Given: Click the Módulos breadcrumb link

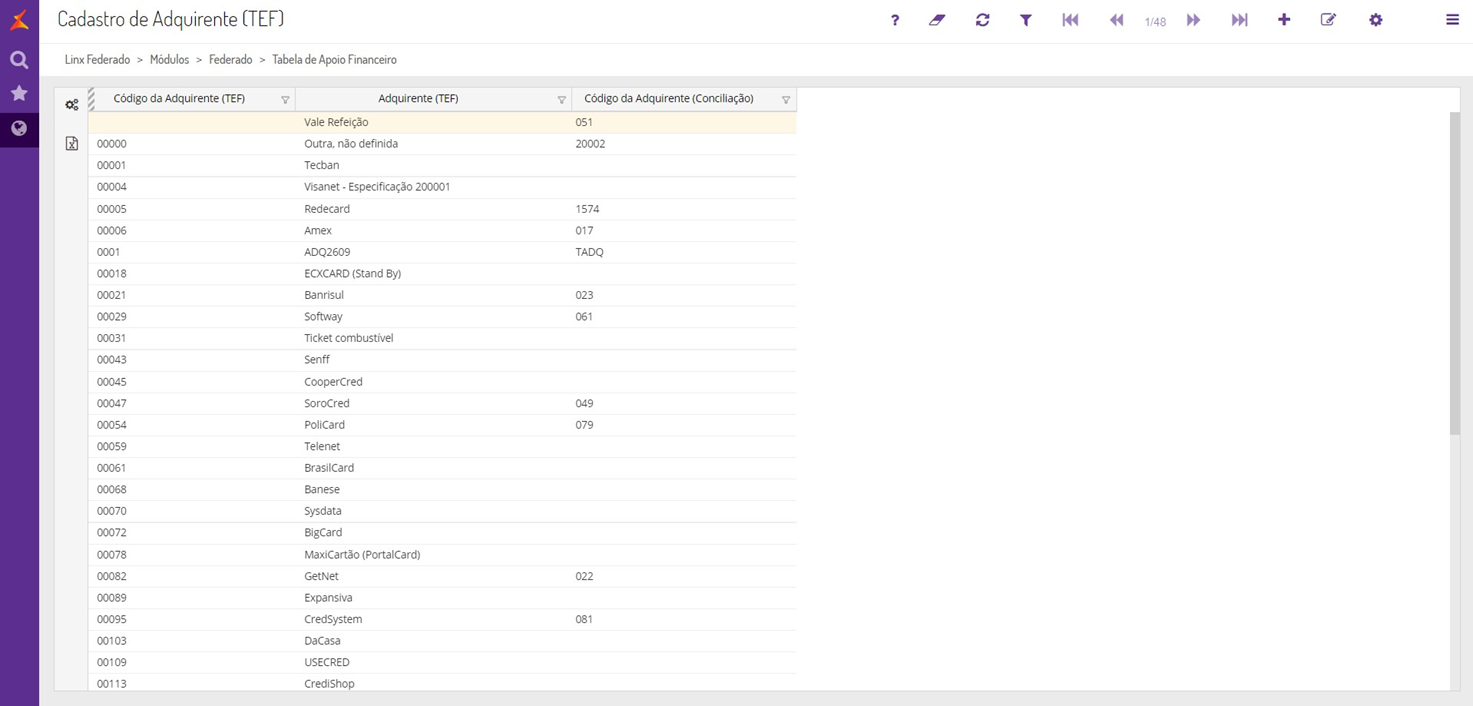Looking at the screenshot, I should click(x=169, y=60).
